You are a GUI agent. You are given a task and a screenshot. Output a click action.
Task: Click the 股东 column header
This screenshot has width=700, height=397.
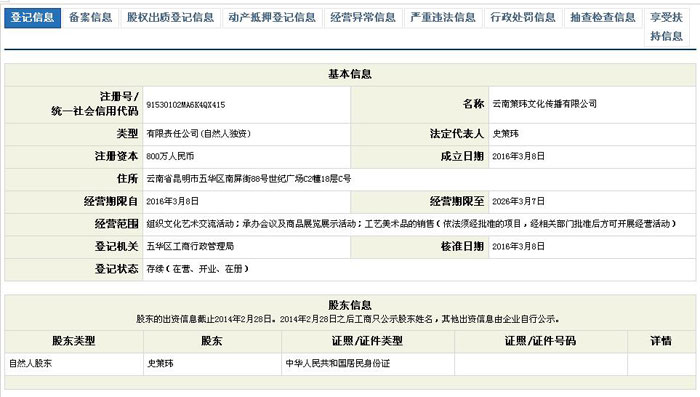pos(212,341)
